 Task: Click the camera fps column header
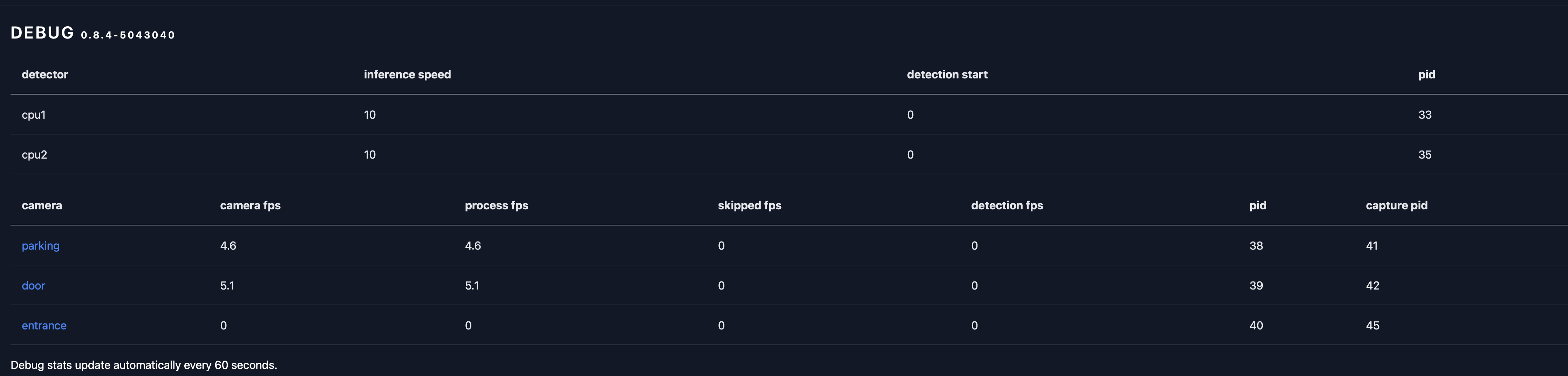(250, 206)
